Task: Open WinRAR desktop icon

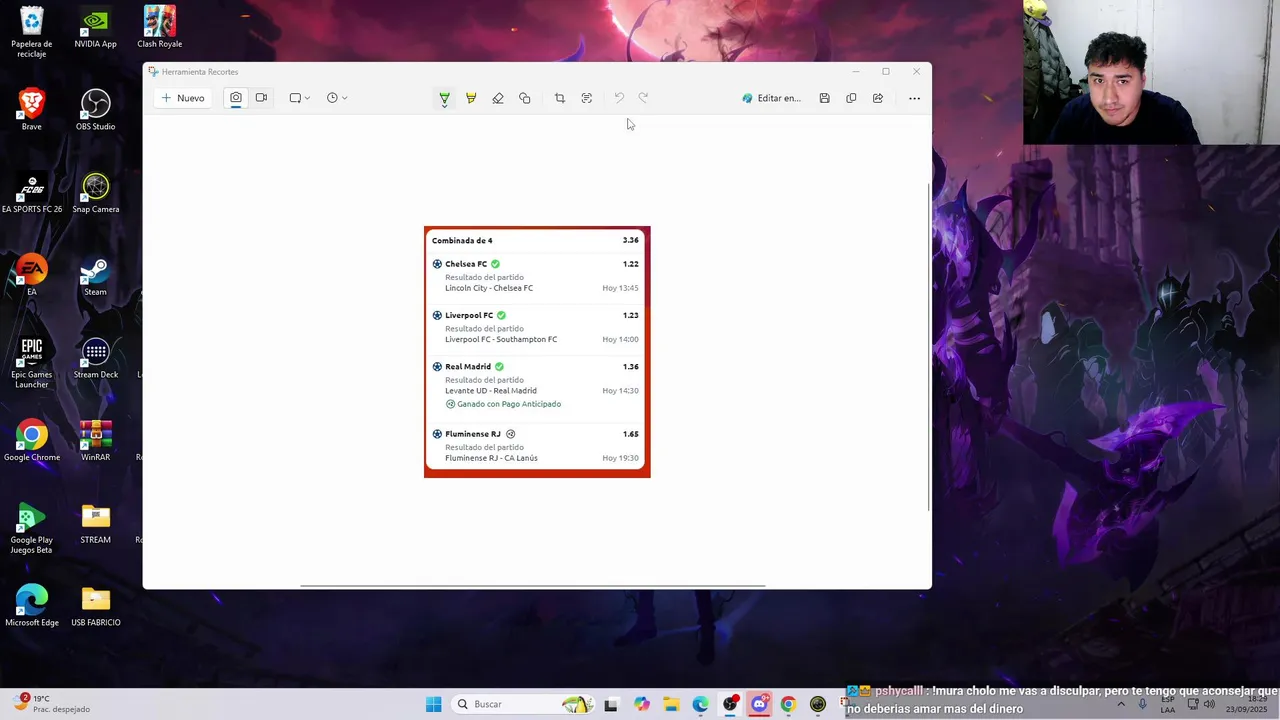Action: [x=95, y=441]
